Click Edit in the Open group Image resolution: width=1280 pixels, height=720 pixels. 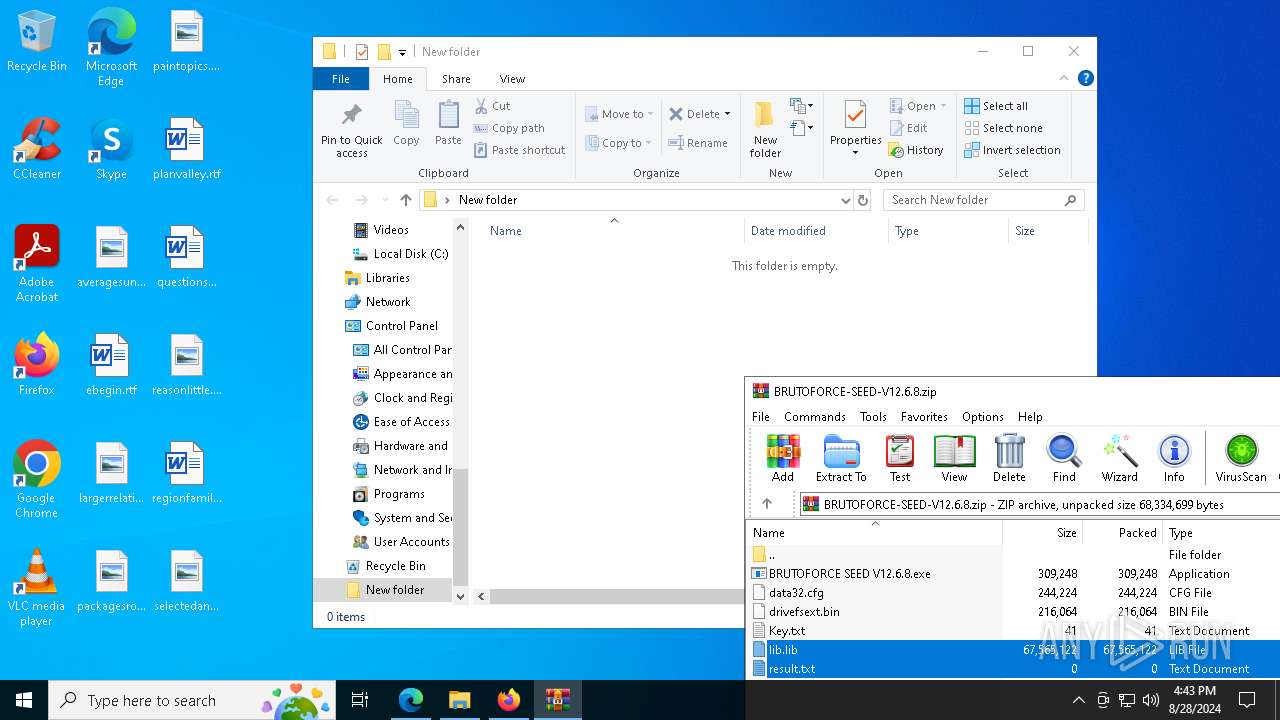(908, 128)
